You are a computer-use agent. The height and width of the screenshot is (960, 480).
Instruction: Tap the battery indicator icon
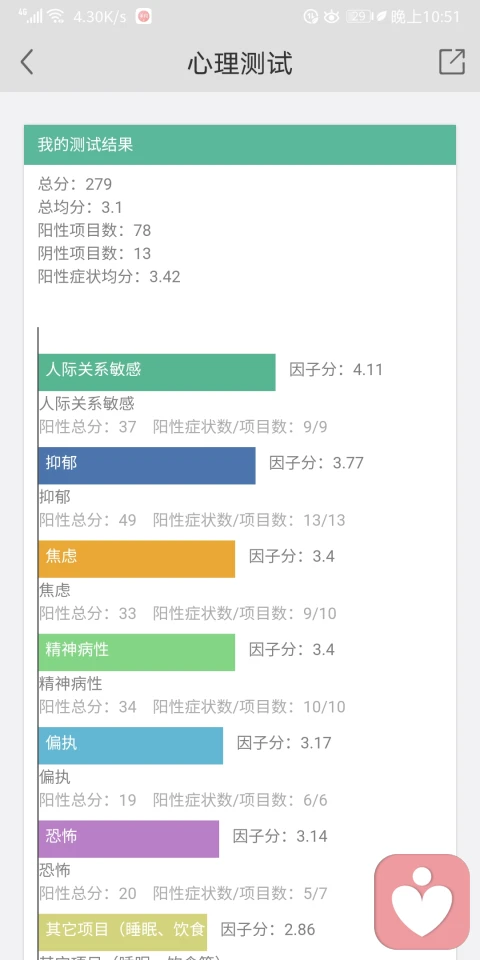pyautogui.click(x=359, y=17)
